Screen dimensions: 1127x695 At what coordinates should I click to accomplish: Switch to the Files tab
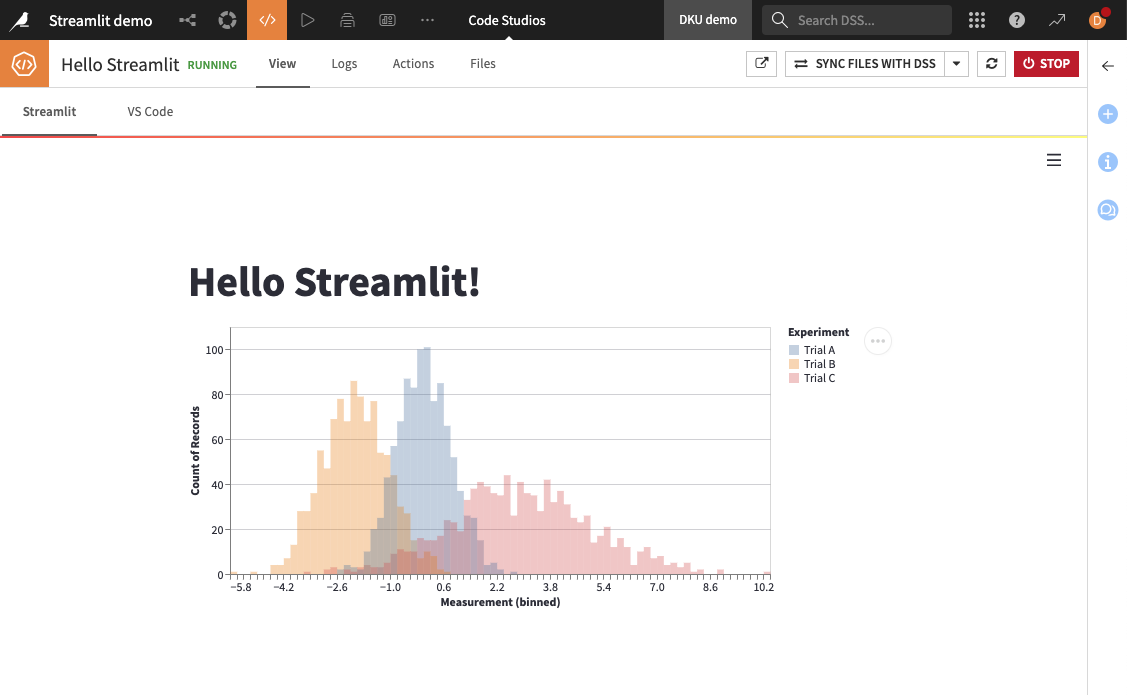tap(483, 63)
